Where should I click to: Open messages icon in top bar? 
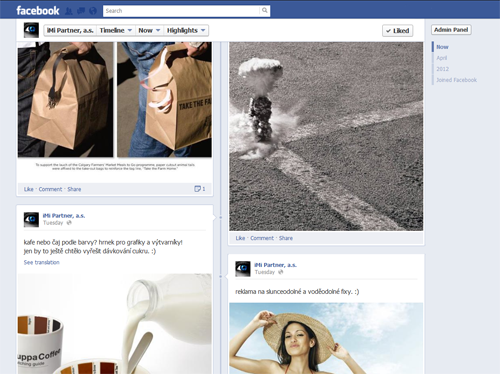click(x=81, y=11)
